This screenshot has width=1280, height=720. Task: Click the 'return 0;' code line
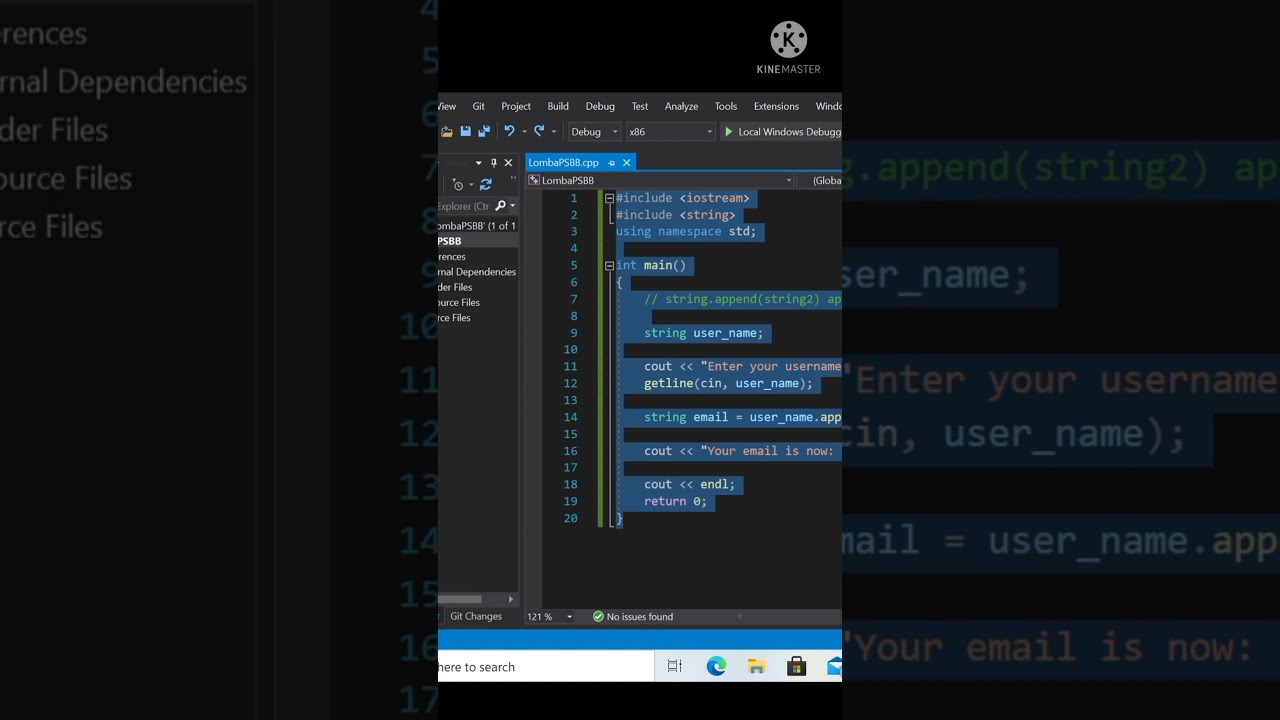click(x=675, y=501)
